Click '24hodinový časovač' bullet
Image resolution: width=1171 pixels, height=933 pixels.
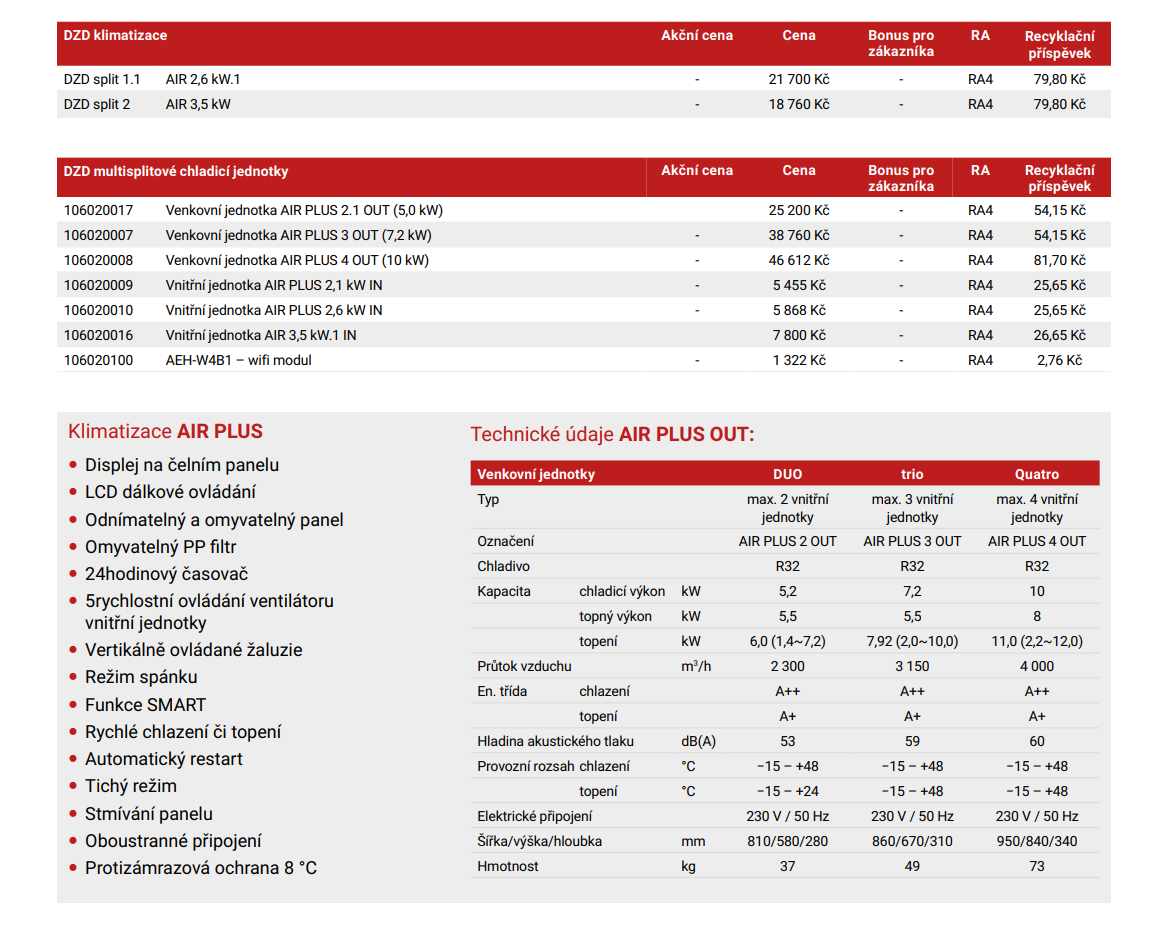(x=166, y=574)
